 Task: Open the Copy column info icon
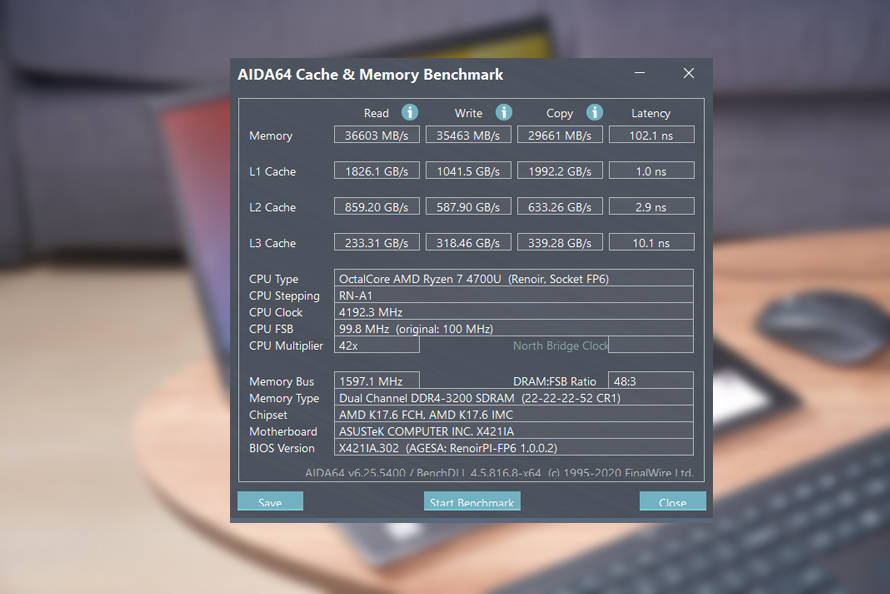[x=594, y=112]
